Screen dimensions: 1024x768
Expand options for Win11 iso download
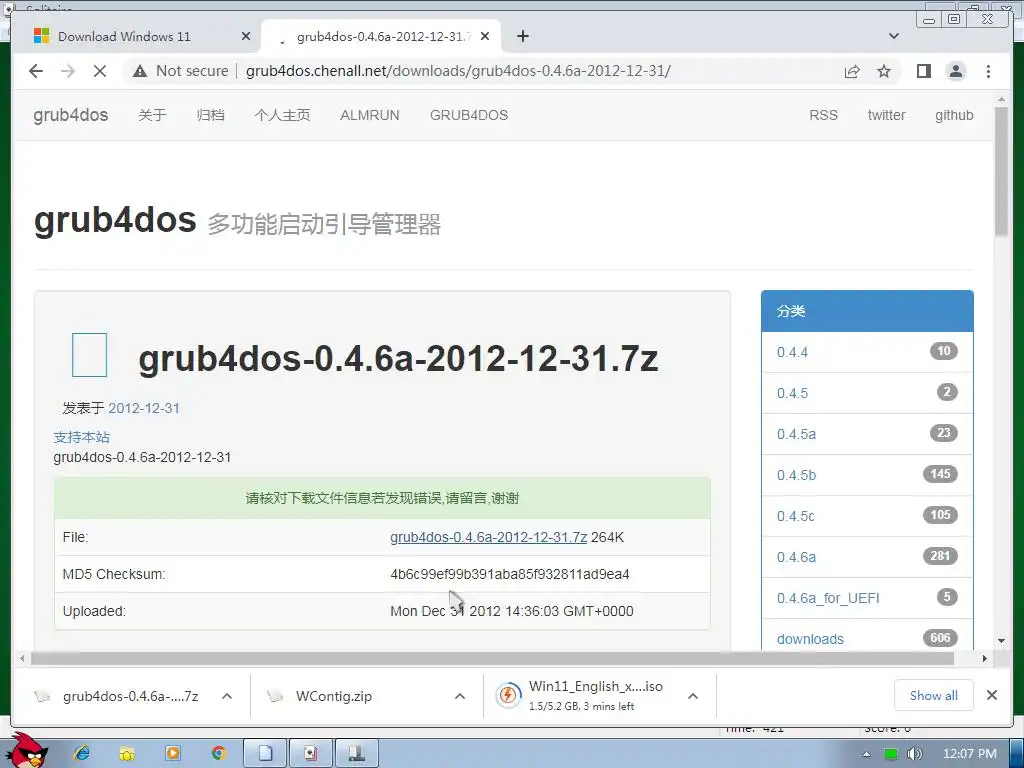pyautogui.click(x=693, y=696)
